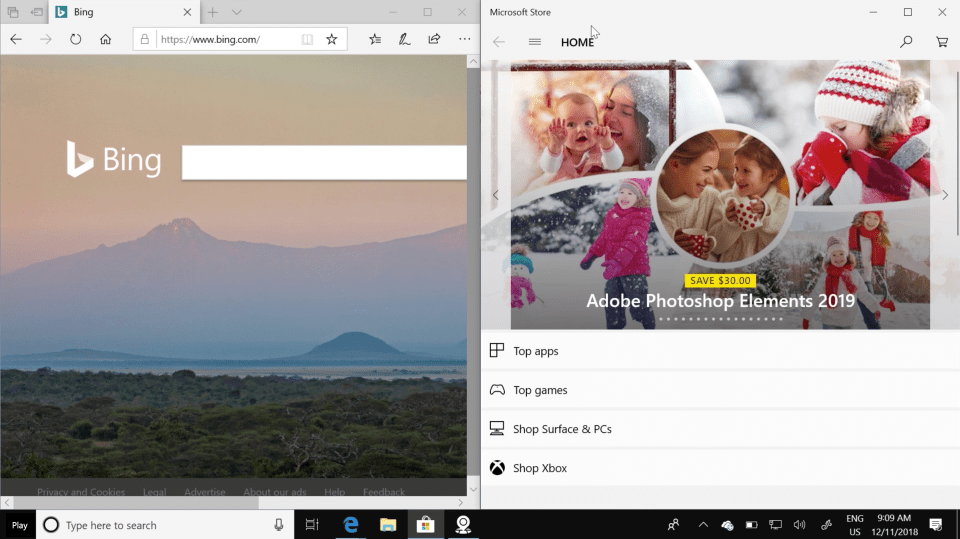Open network tray icon

point(775,525)
